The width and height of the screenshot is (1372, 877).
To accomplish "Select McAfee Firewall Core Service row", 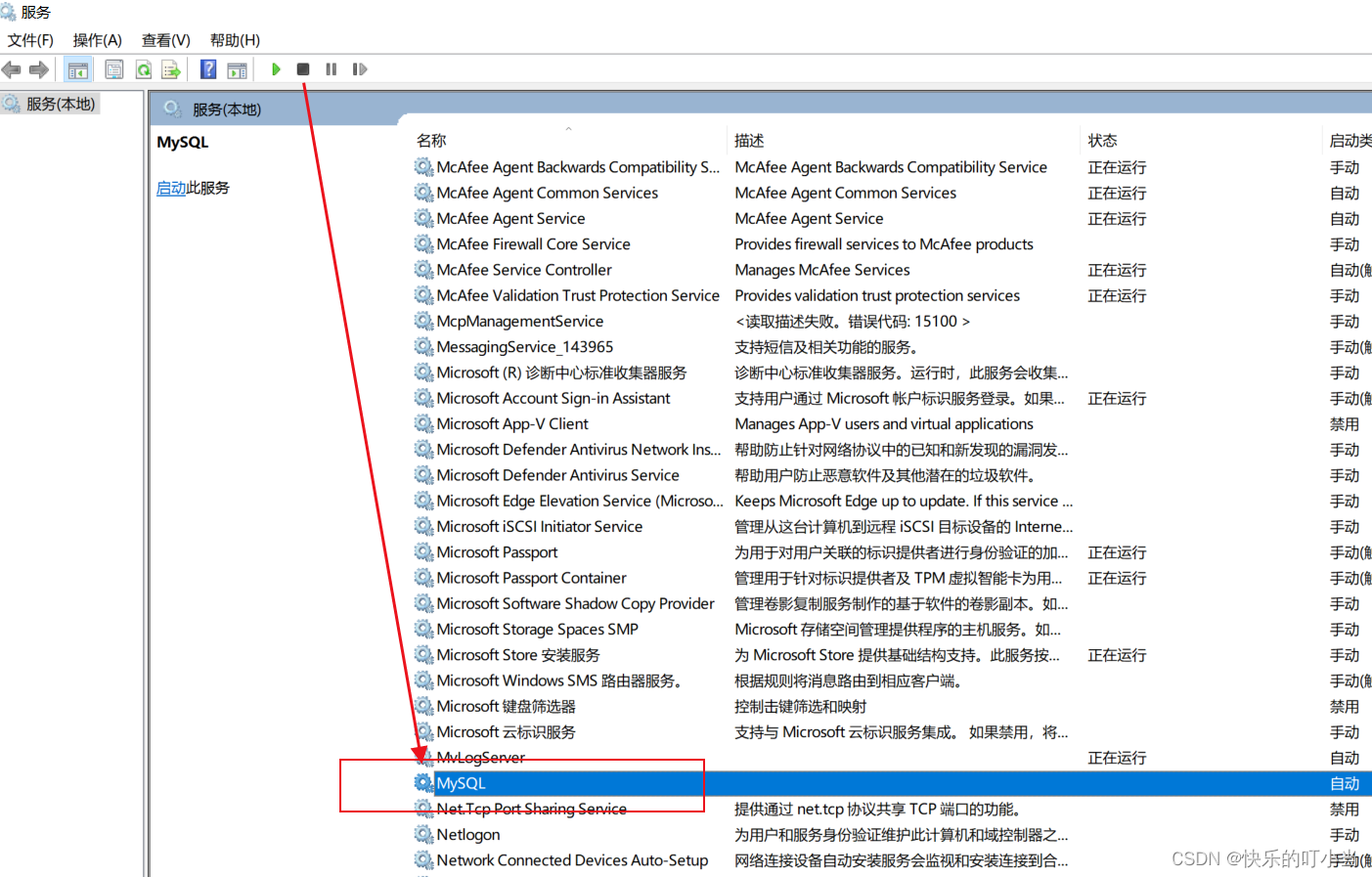I will pos(891,244).
